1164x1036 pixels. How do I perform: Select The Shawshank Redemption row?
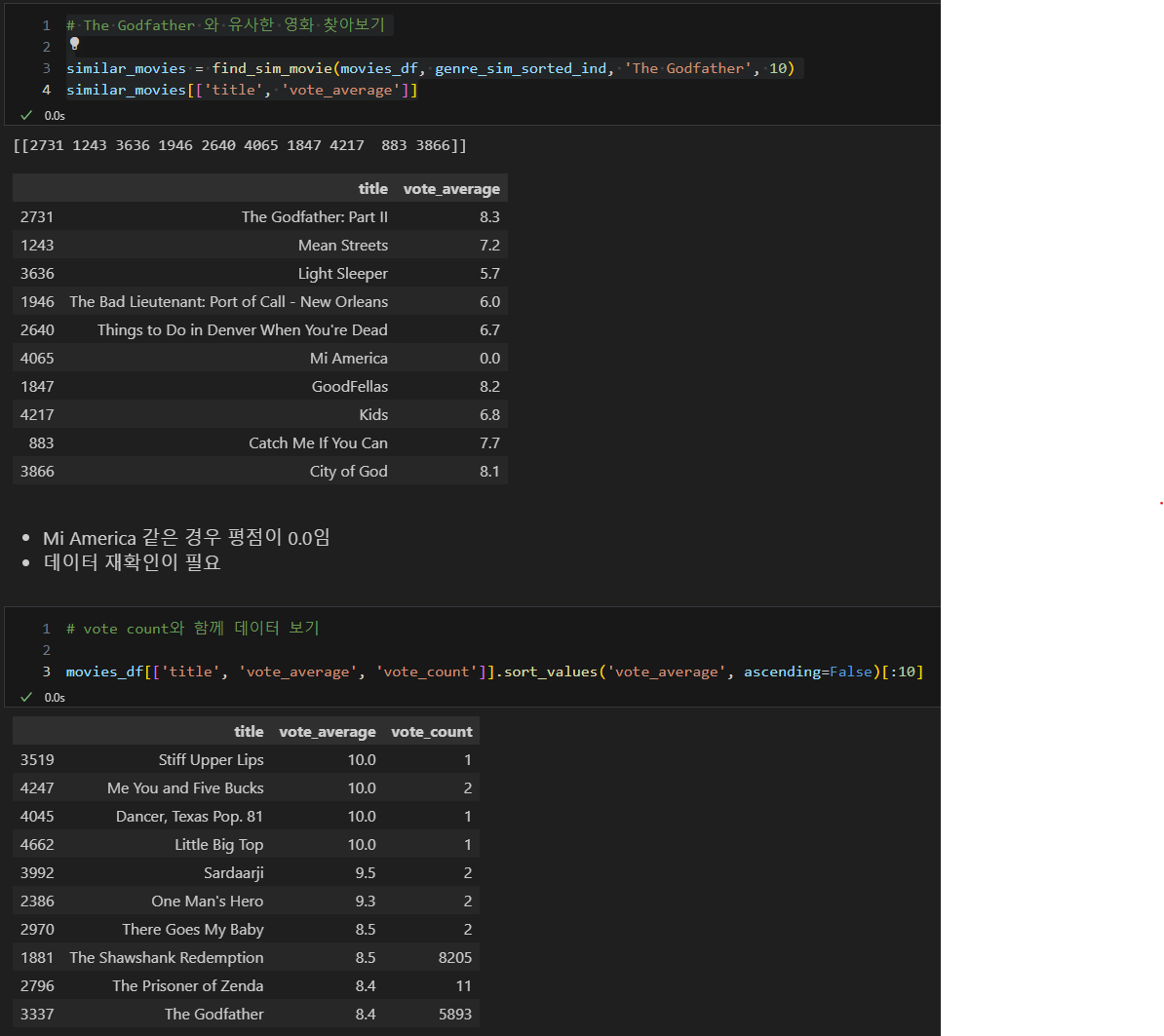pos(246,957)
